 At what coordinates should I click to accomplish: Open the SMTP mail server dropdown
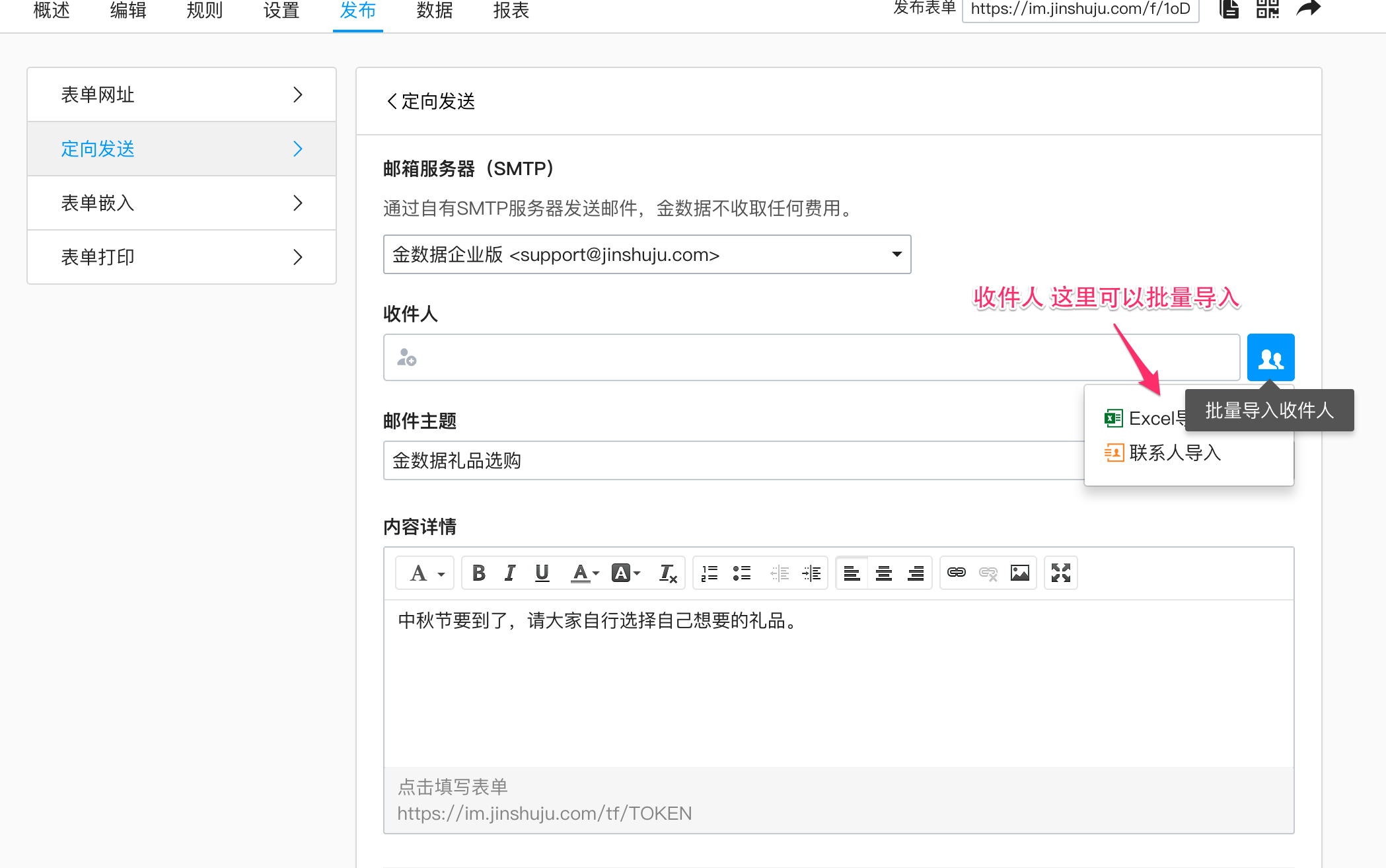pyautogui.click(x=647, y=254)
